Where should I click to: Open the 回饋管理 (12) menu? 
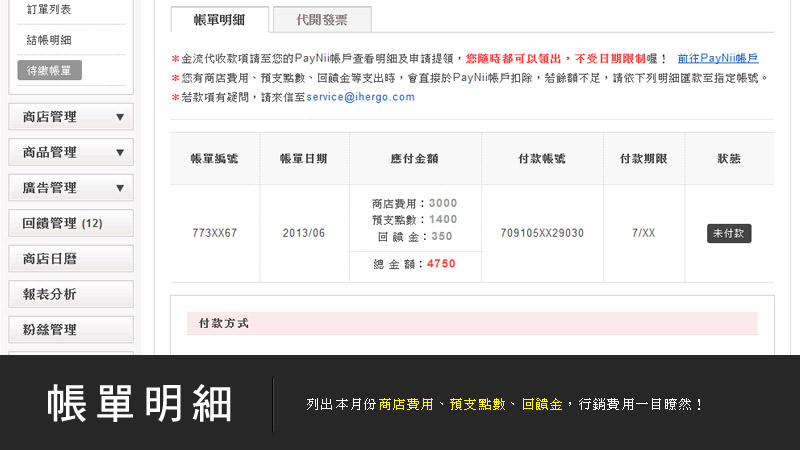[70, 223]
